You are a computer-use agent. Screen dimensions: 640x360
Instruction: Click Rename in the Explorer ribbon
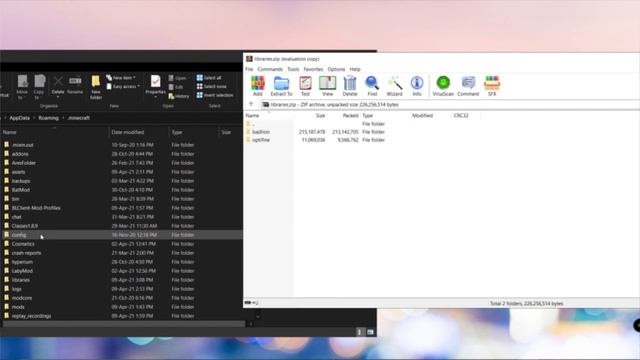75,85
